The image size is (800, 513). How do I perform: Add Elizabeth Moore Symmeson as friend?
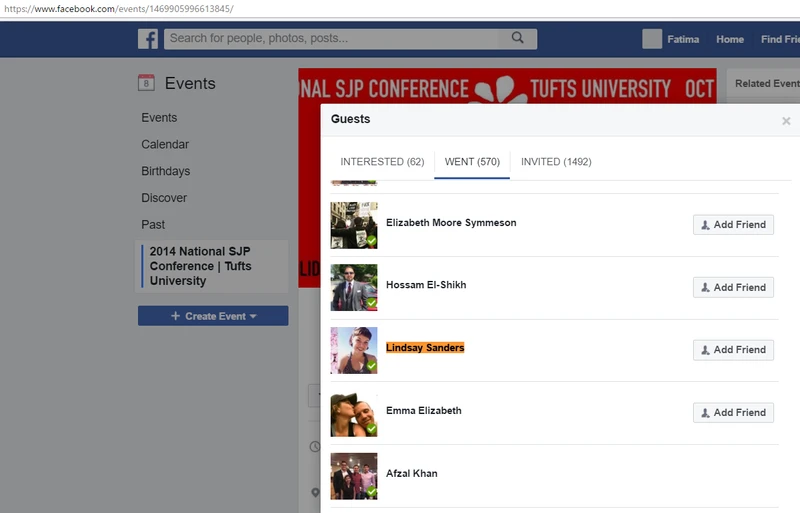pyautogui.click(x=733, y=225)
